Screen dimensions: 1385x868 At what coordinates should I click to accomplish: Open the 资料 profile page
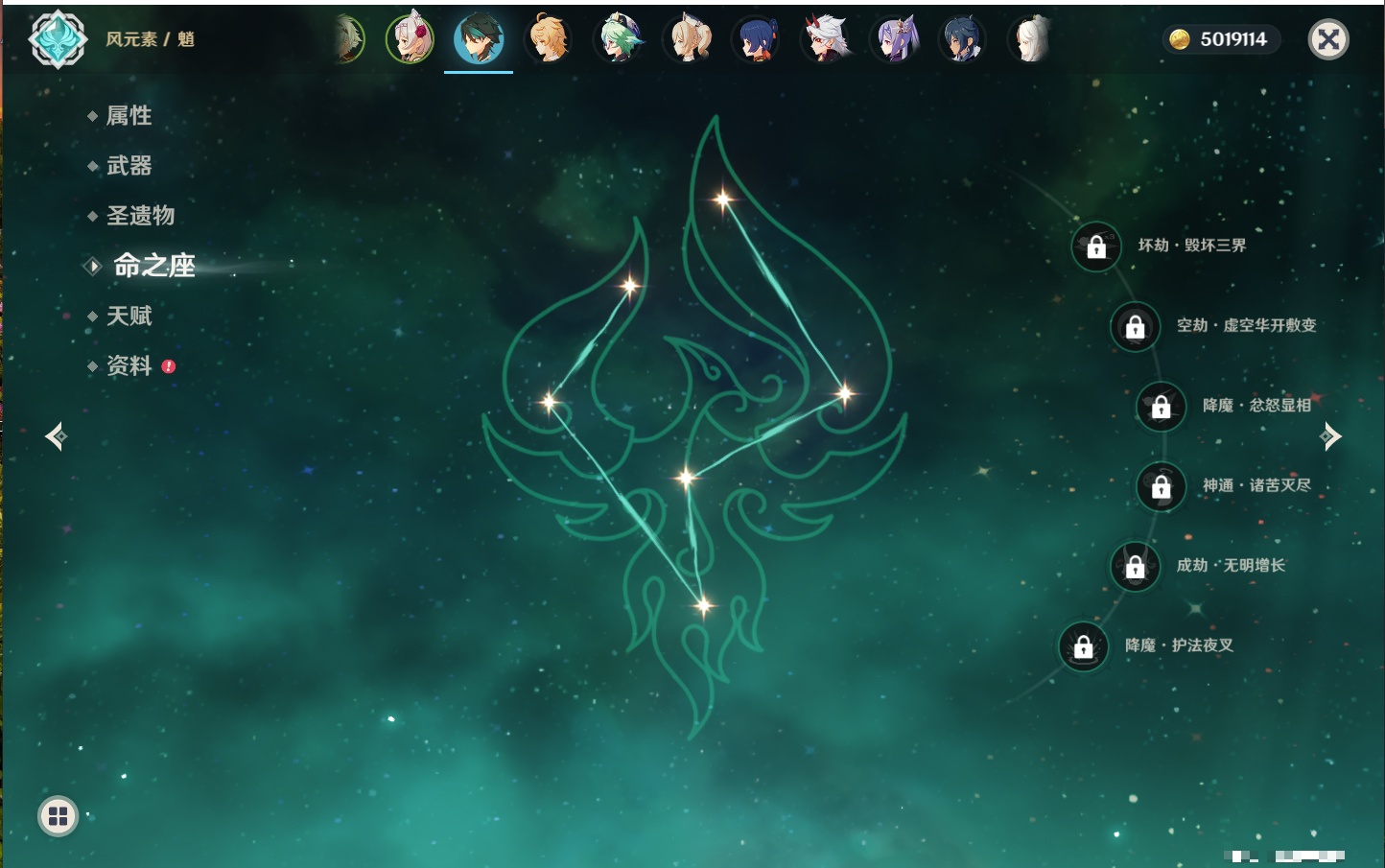pyautogui.click(x=129, y=365)
